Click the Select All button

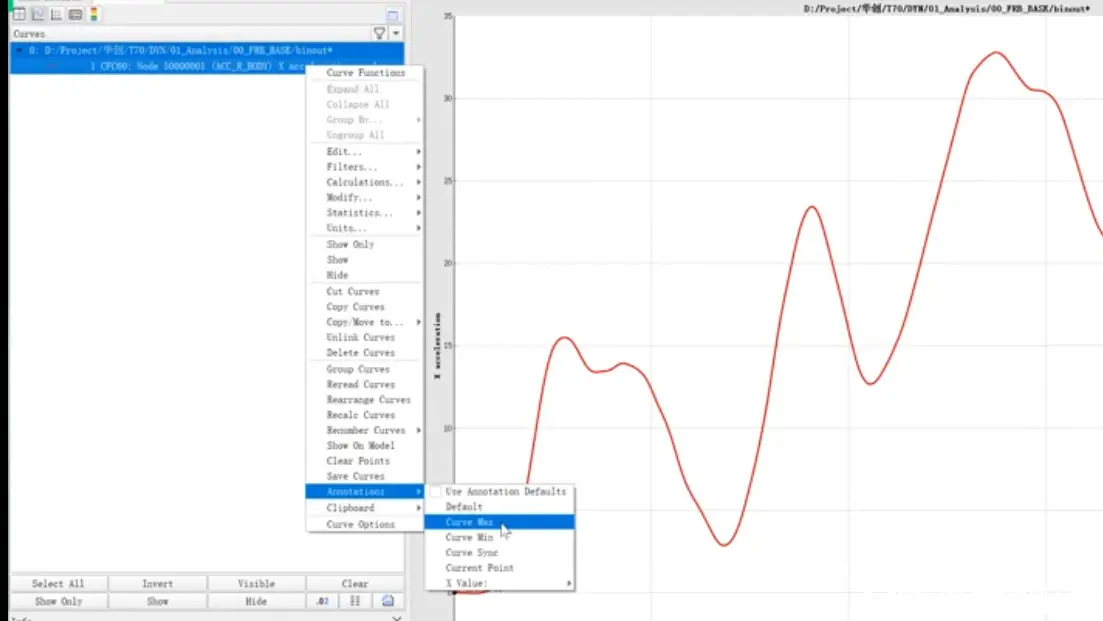point(58,584)
